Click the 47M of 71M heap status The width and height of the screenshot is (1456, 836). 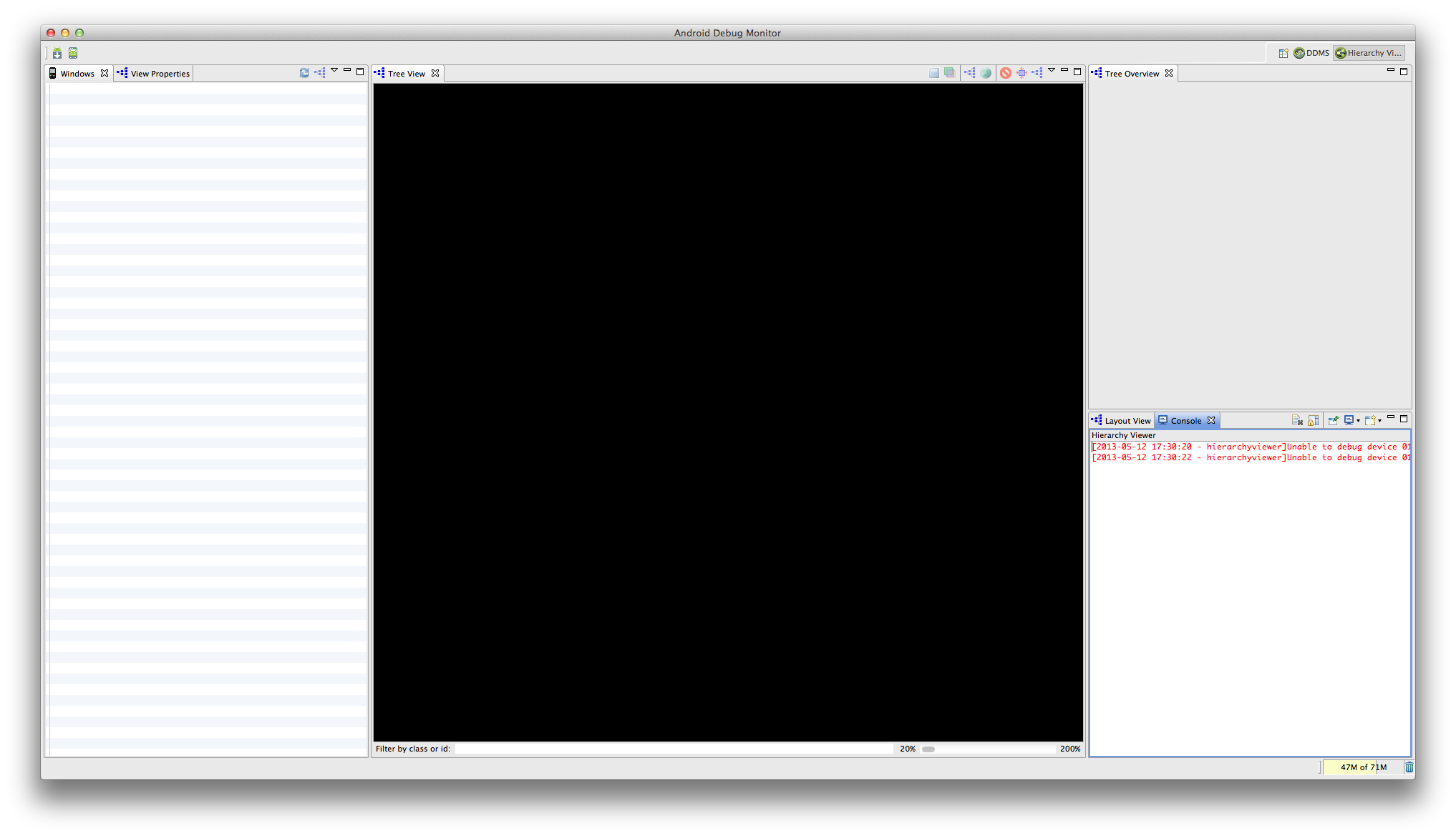(1363, 767)
